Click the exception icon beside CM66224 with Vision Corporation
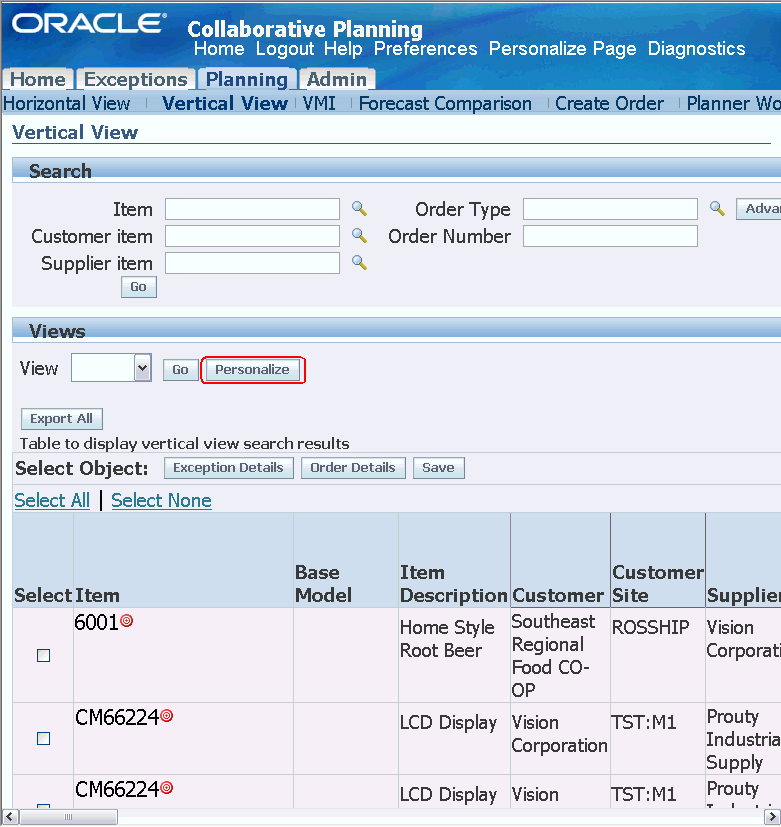Image resolution: width=781 pixels, height=827 pixels. [x=167, y=716]
